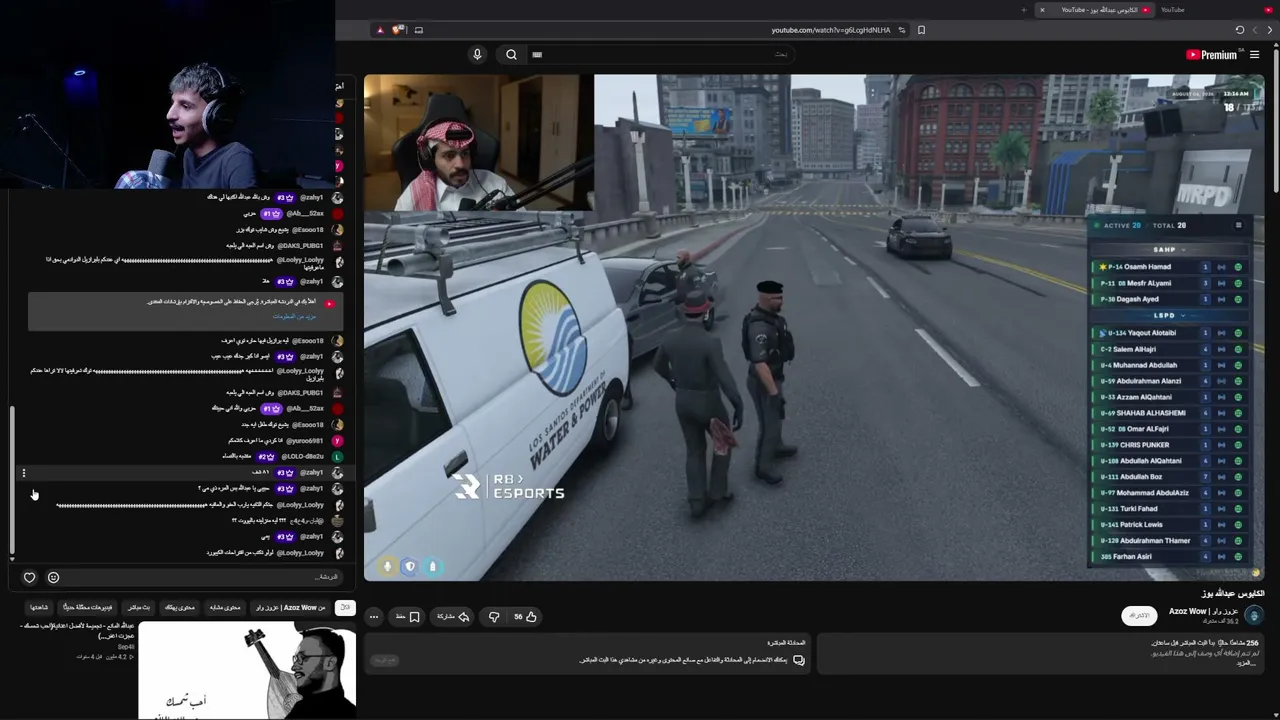Click chat username @yuroo6981
Viewport: 1280px width, 720px height.
click(305, 441)
